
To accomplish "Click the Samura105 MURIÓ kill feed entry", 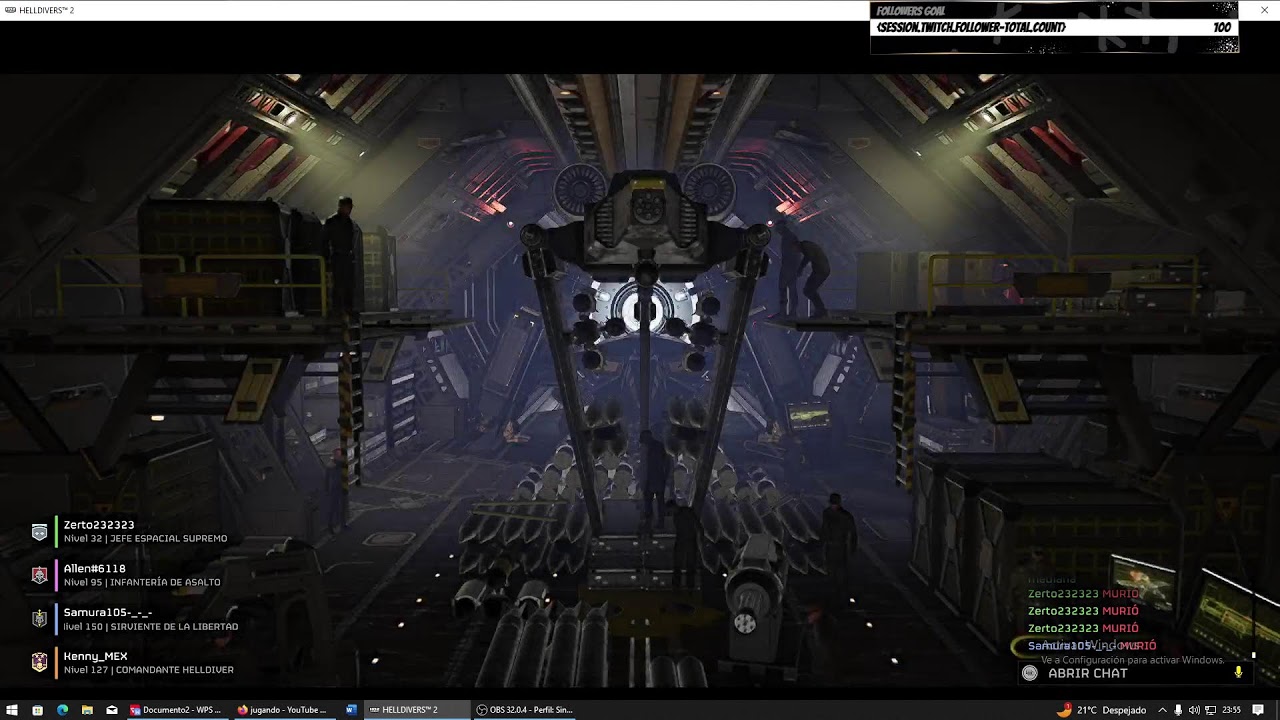I will pyautogui.click(x=1091, y=646).
